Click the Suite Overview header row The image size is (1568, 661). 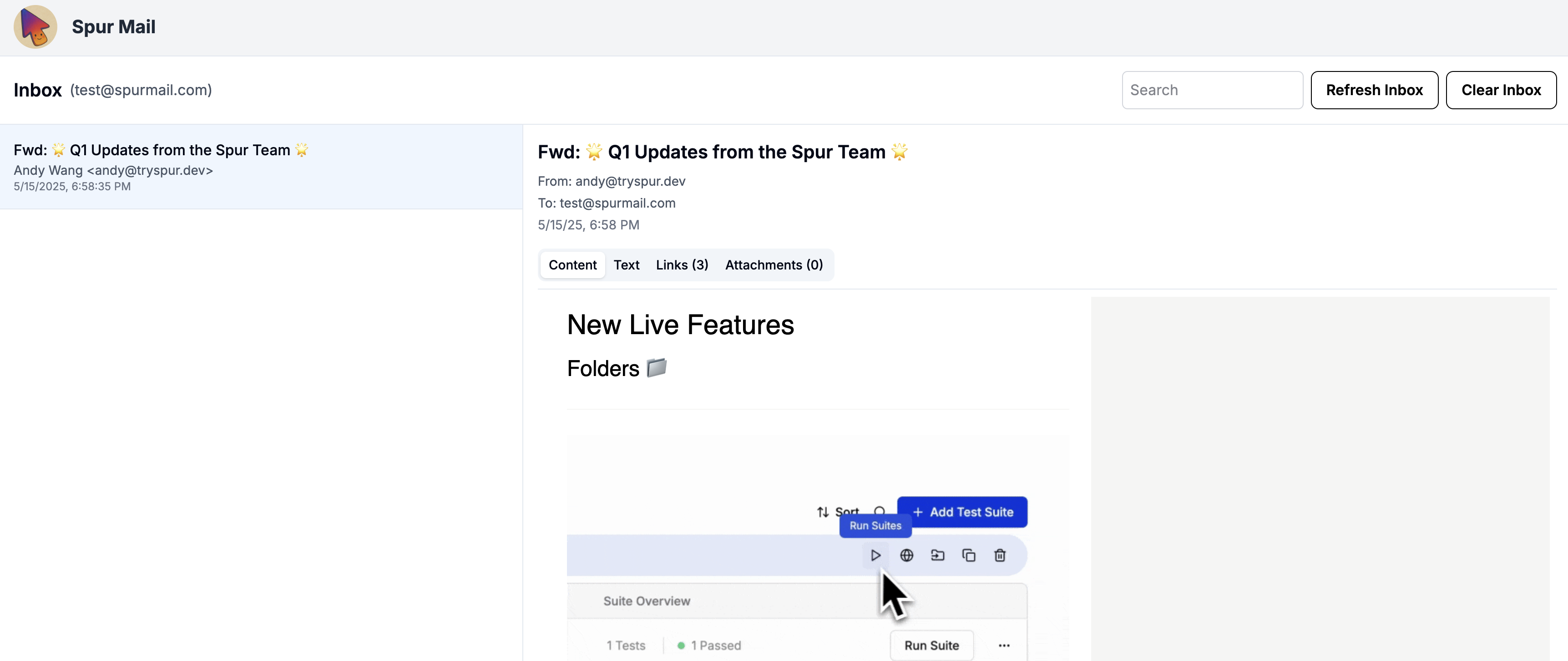647,601
